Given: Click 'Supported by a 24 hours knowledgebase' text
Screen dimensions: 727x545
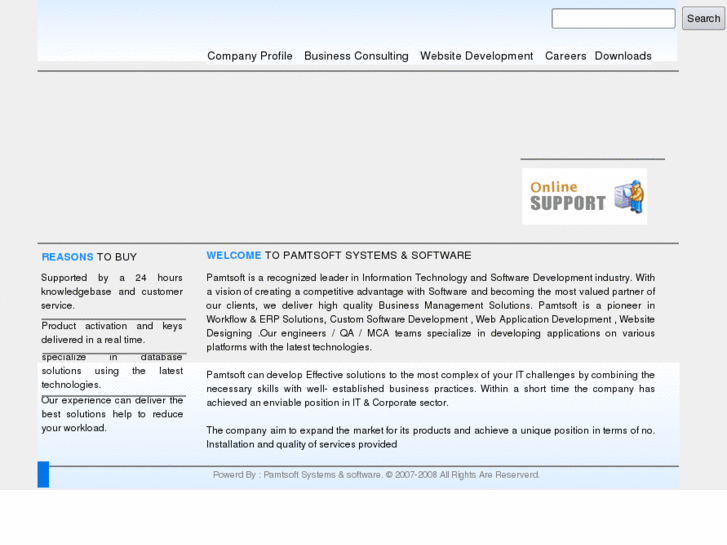Looking at the screenshot, I should pyautogui.click(x=112, y=292).
